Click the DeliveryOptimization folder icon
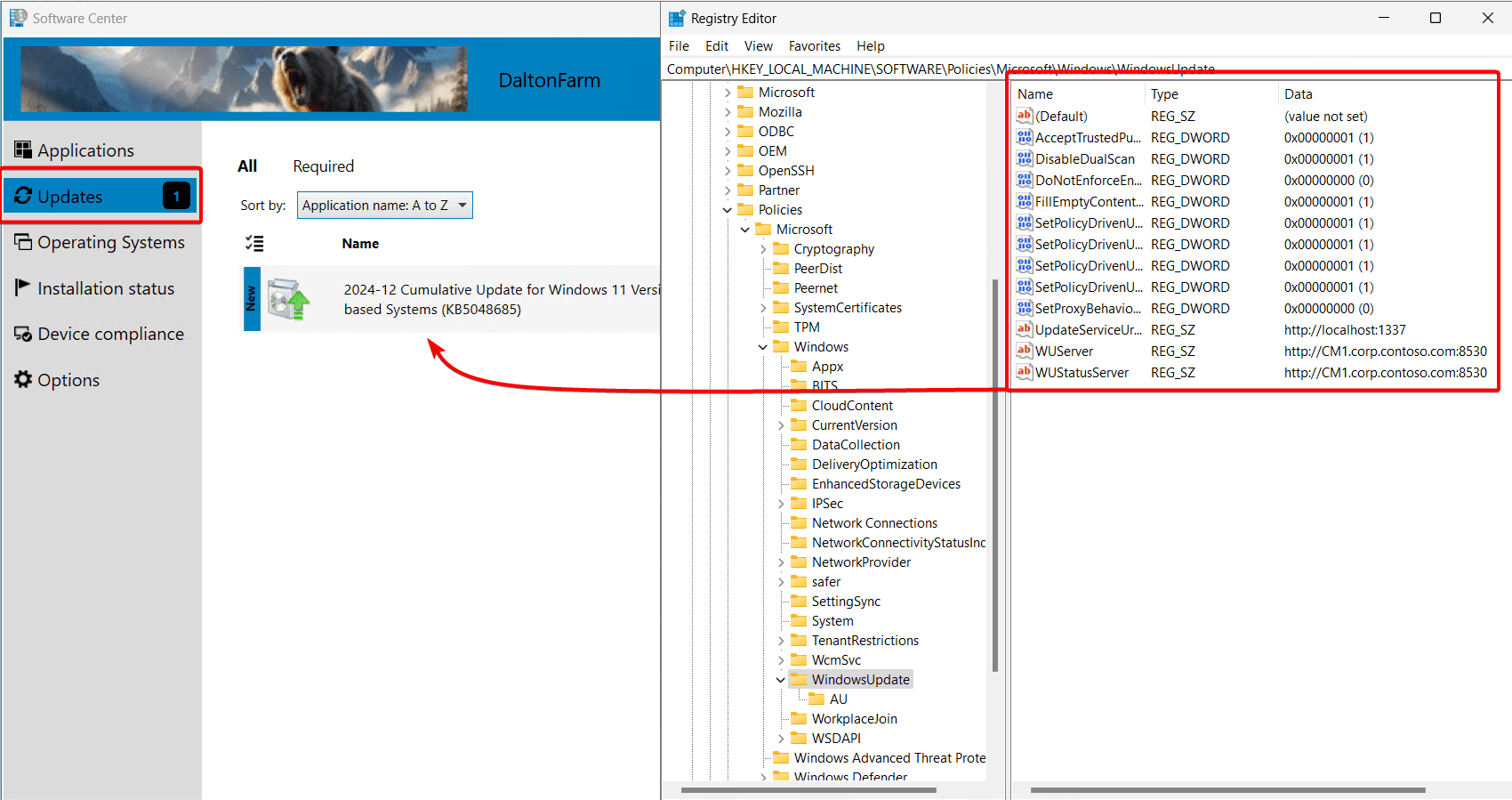This screenshot has width=1512, height=800. pos(799,464)
